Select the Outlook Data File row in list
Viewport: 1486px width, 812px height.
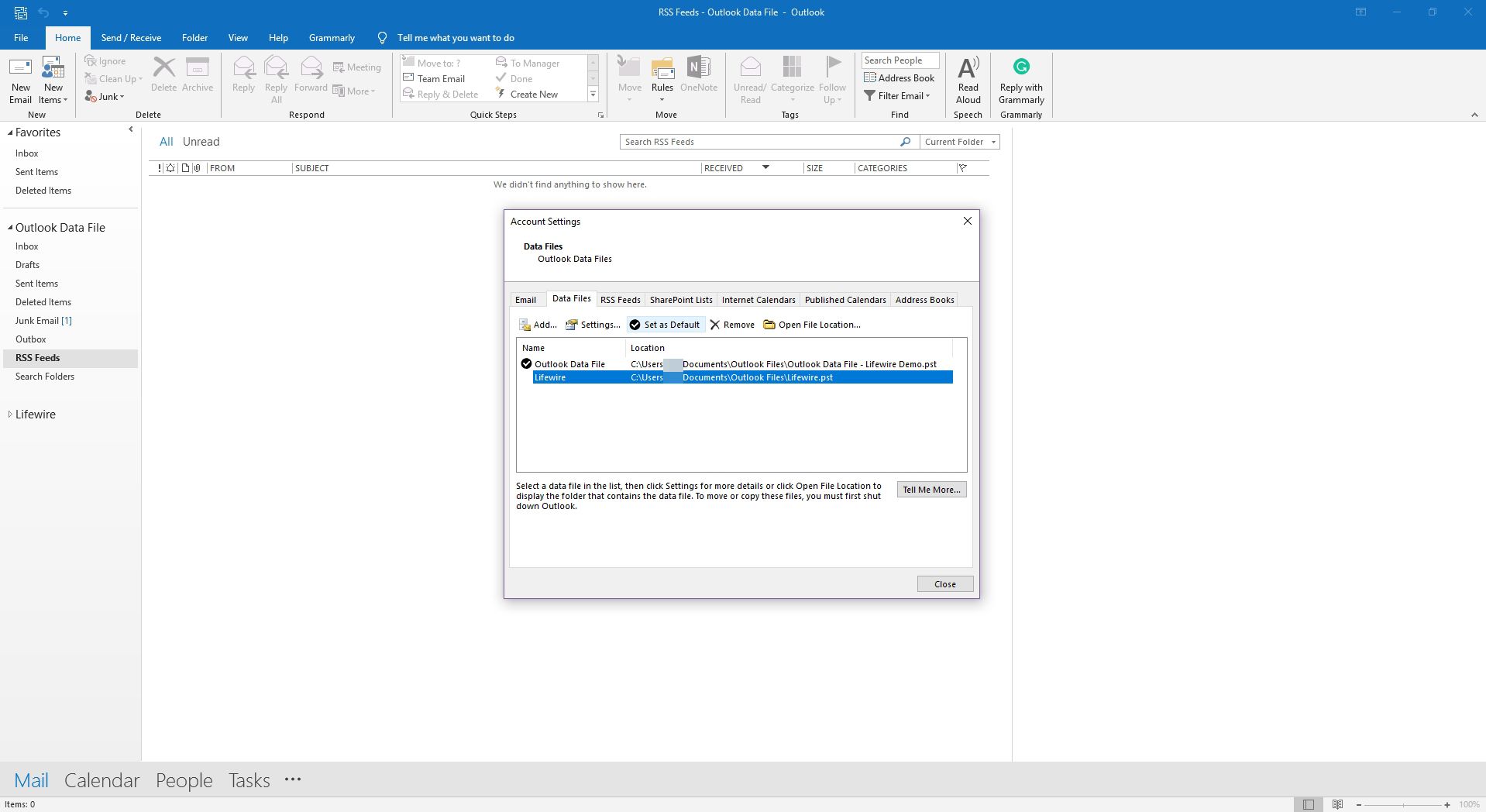[x=736, y=364]
